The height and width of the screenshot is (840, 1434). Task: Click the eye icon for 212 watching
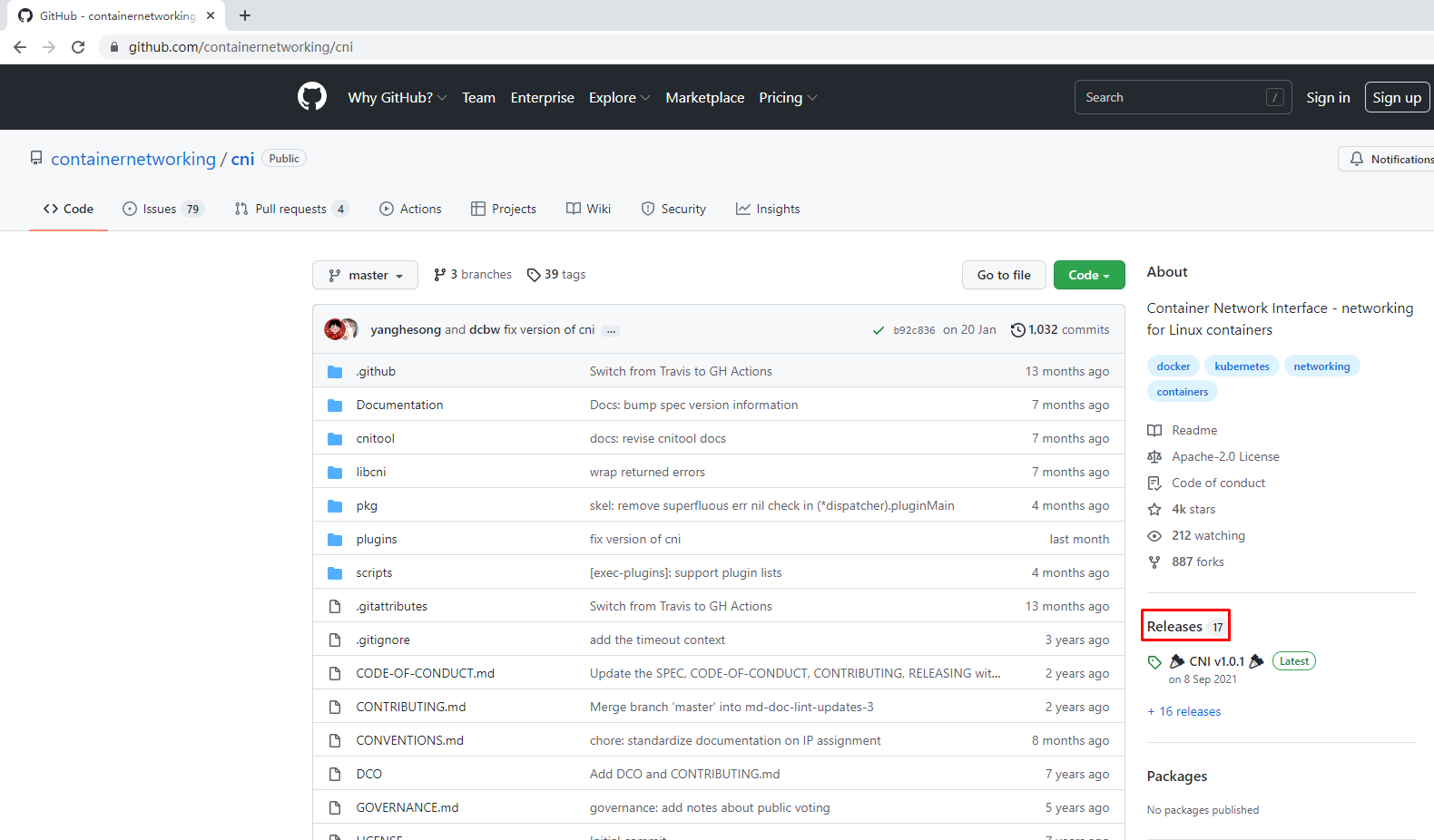(x=1154, y=536)
